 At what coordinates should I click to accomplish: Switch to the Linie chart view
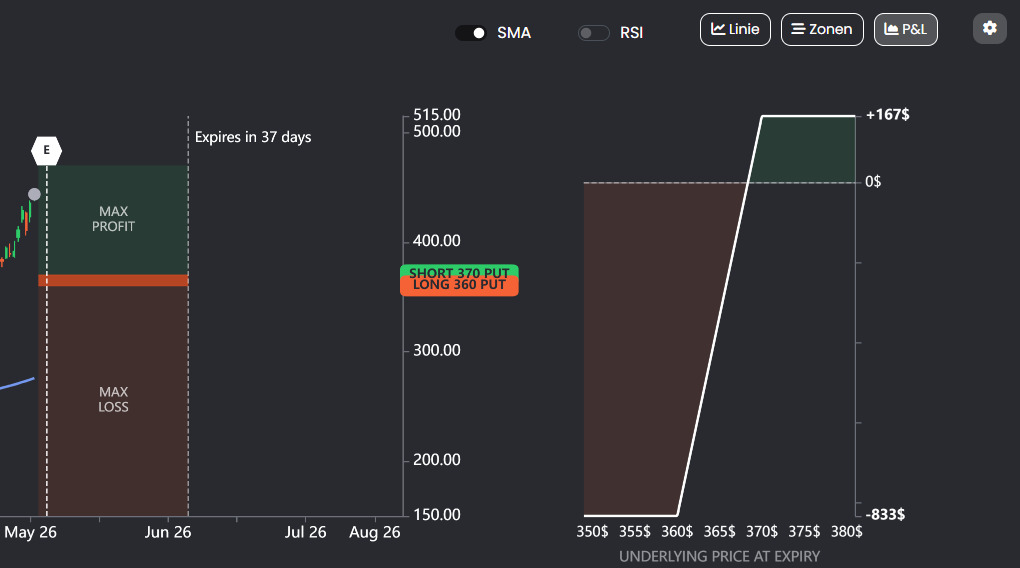pyautogui.click(x=735, y=29)
